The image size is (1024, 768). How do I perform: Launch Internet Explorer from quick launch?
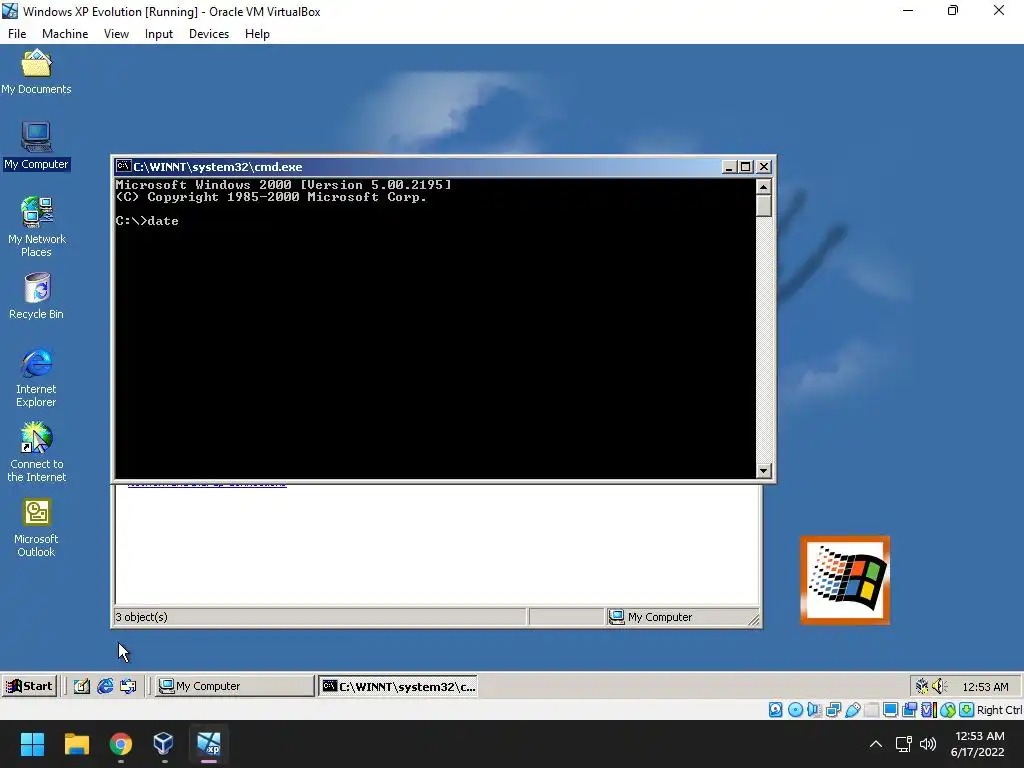105,686
